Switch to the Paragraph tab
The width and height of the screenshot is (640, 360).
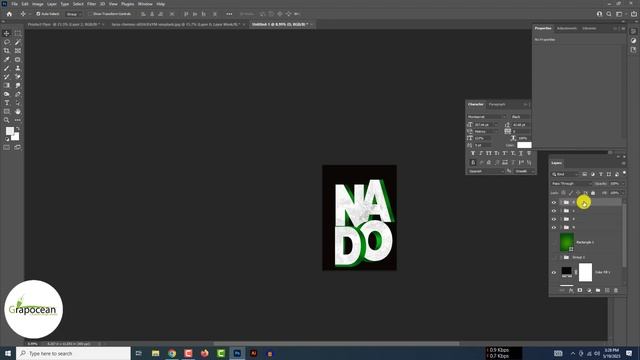pyautogui.click(x=497, y=104)
